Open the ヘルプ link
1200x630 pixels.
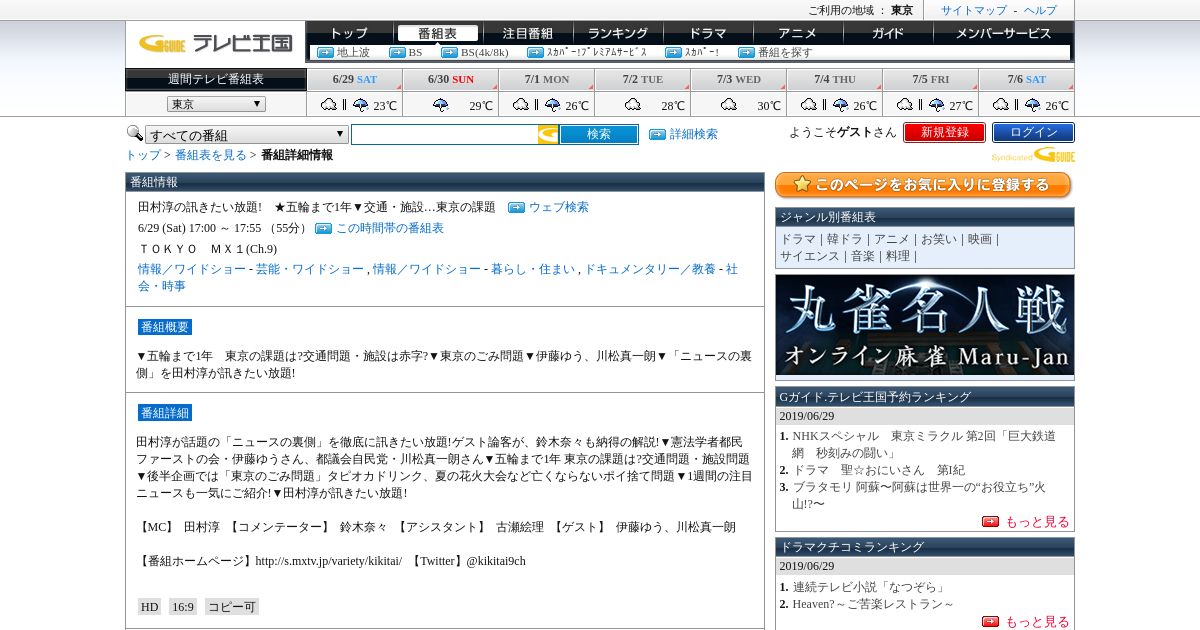point(1040,10)
